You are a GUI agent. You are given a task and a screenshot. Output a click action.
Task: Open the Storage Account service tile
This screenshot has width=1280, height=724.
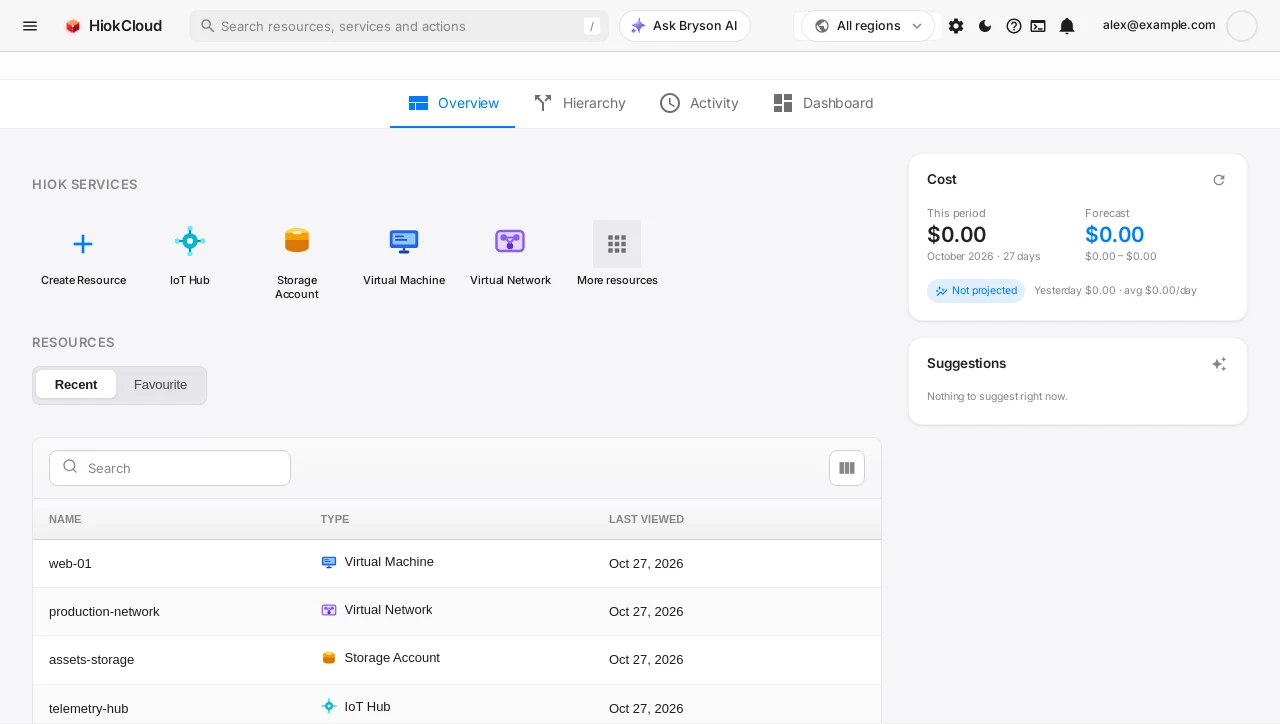coord(297,262)
